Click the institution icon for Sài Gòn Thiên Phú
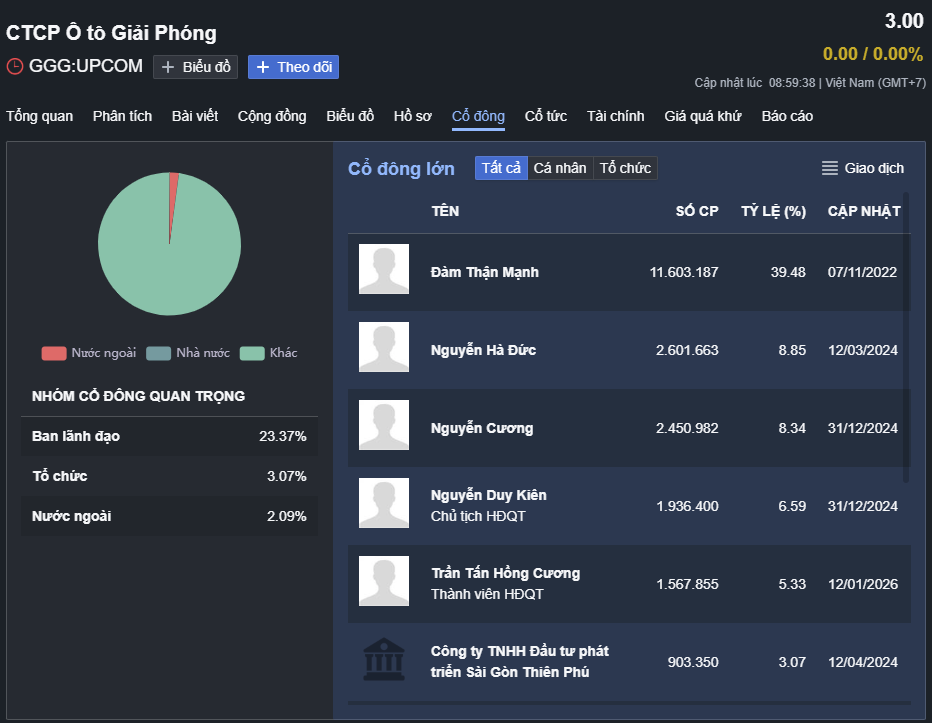Screen dimensions: 932x723 (384, 661)
